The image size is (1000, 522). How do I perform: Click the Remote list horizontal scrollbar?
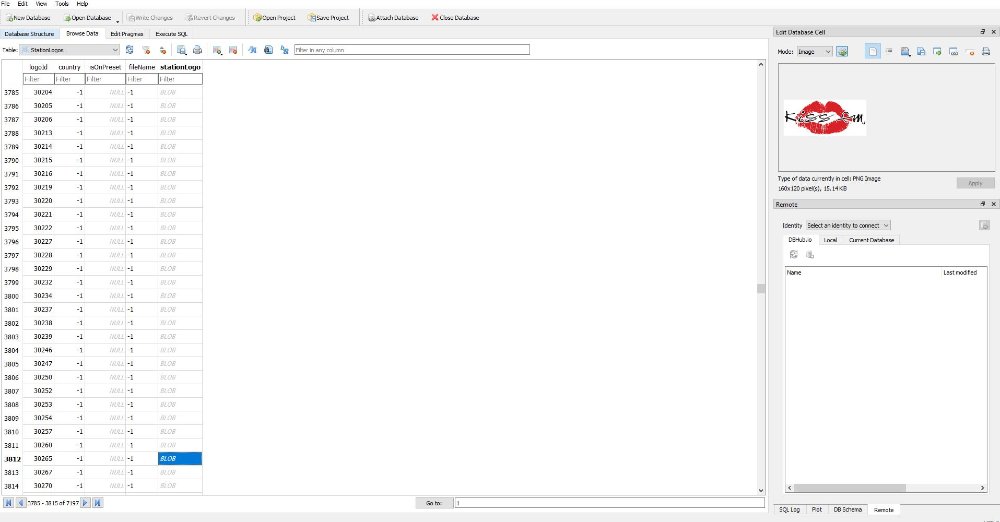(x=849, y=488)
